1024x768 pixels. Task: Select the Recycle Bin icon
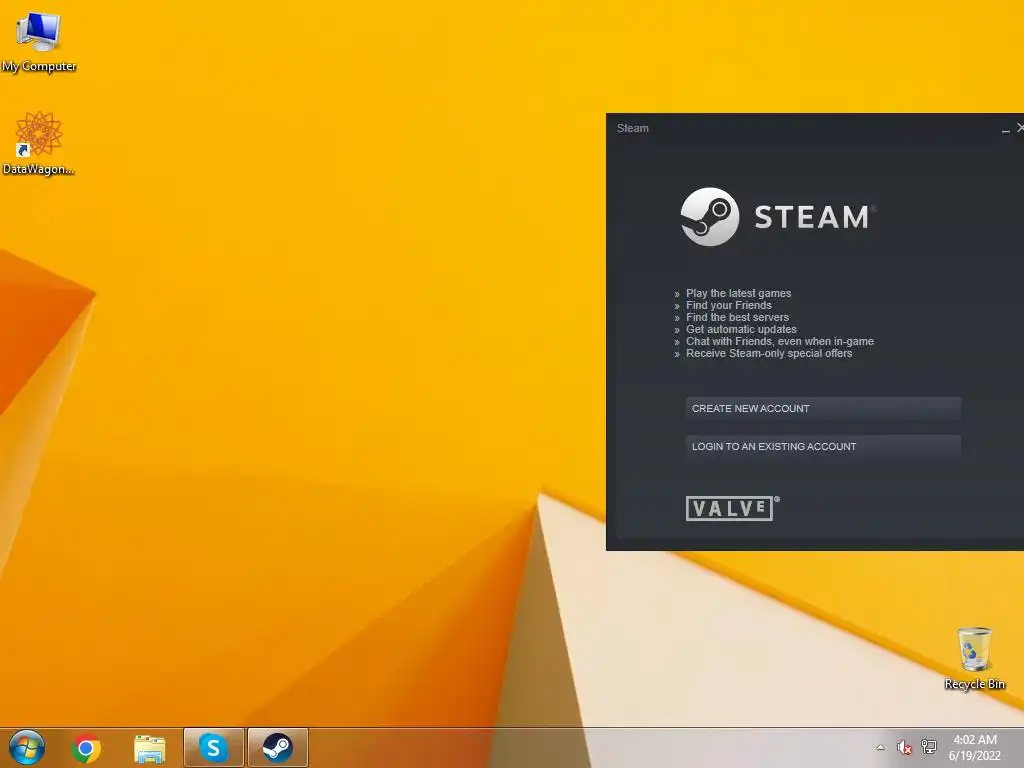974,658
